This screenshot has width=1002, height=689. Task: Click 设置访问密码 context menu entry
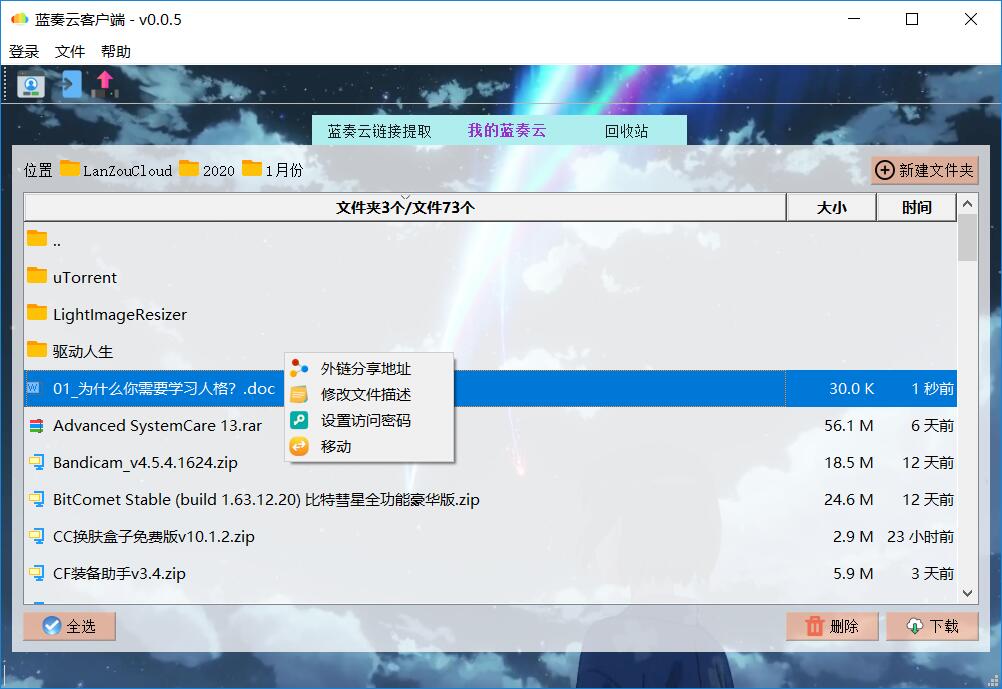[365, 421]
